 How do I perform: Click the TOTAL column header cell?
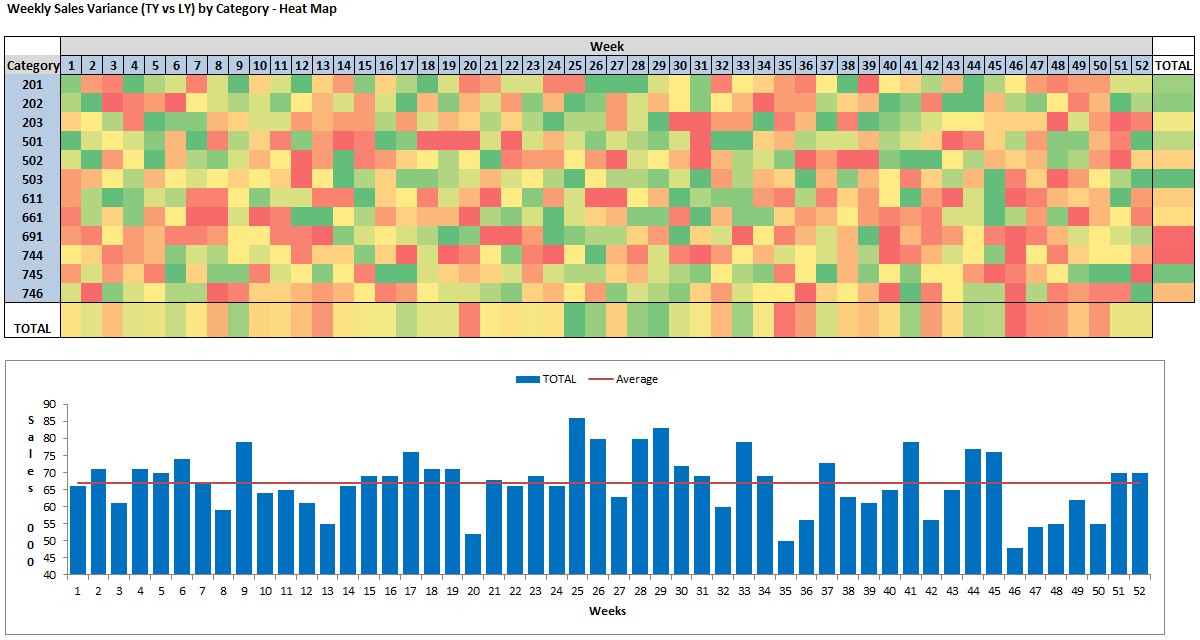[1173, 66]
